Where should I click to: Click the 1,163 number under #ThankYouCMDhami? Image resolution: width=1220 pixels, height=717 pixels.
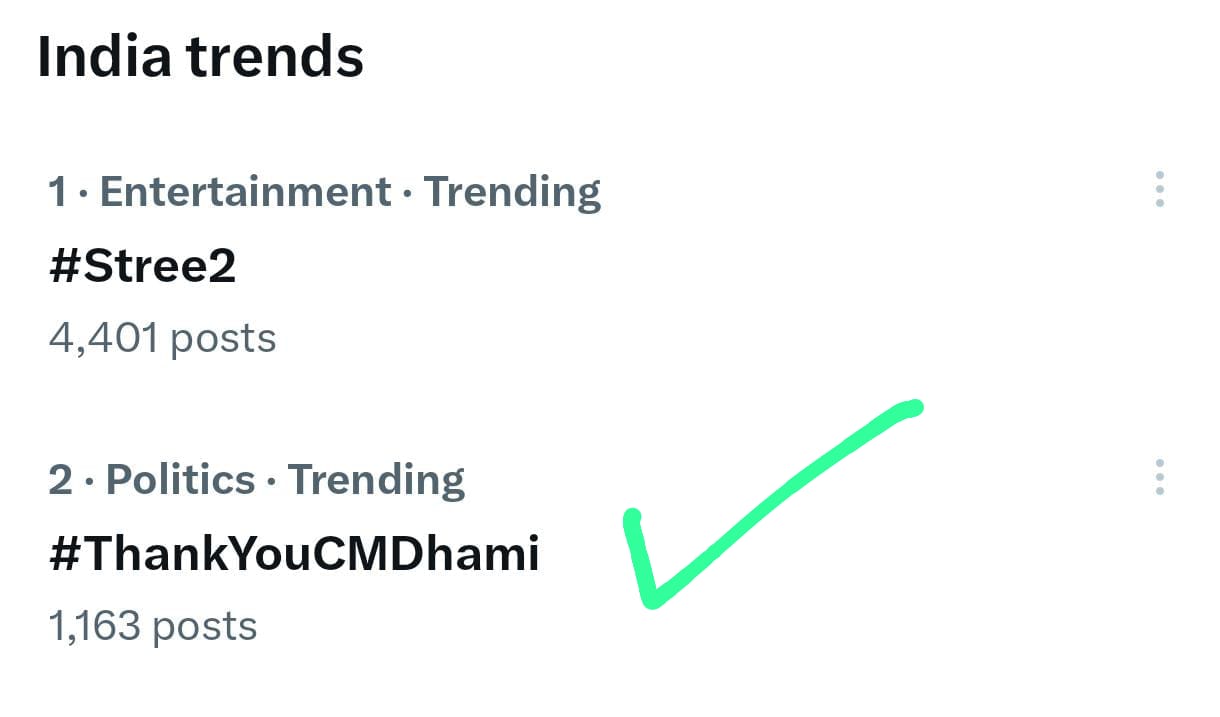tap(94, 626)
